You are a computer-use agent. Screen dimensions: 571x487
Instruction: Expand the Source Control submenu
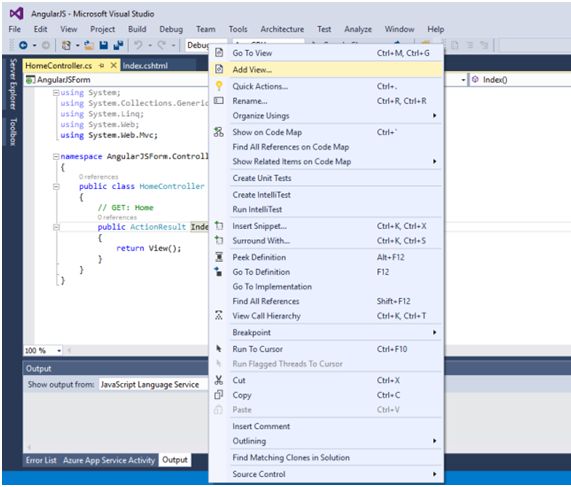(x=434, y=474)
